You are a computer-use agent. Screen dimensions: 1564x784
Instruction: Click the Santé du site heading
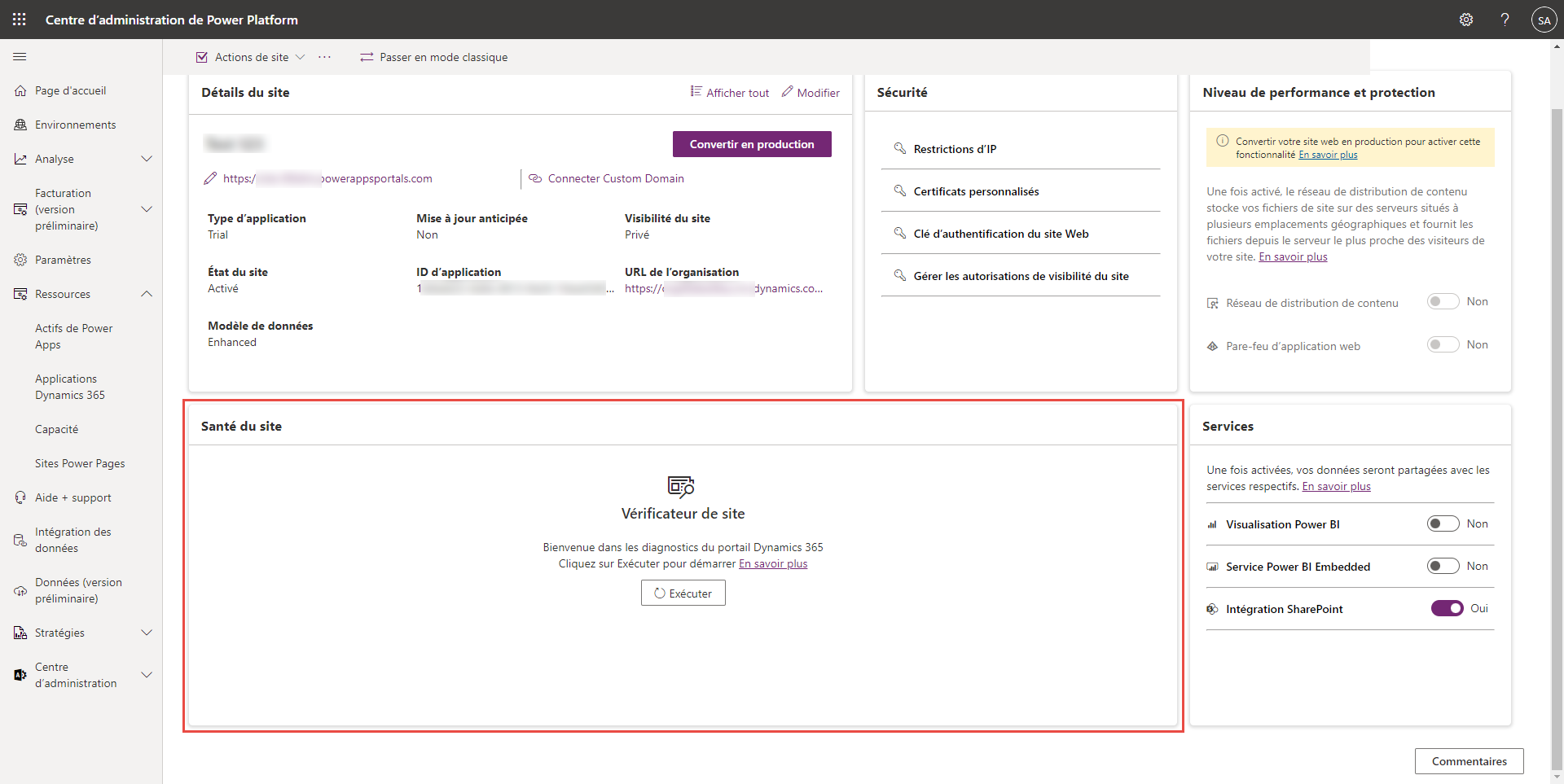(241, 427)
